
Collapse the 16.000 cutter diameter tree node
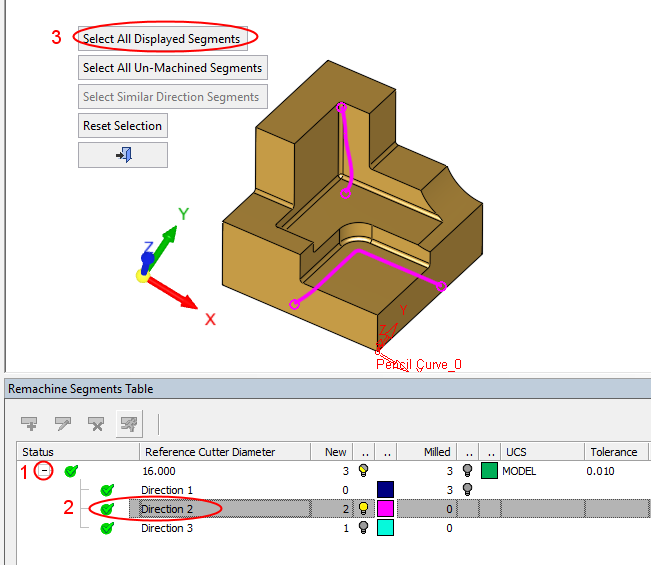pyautogui.click(x=44, y=471)
